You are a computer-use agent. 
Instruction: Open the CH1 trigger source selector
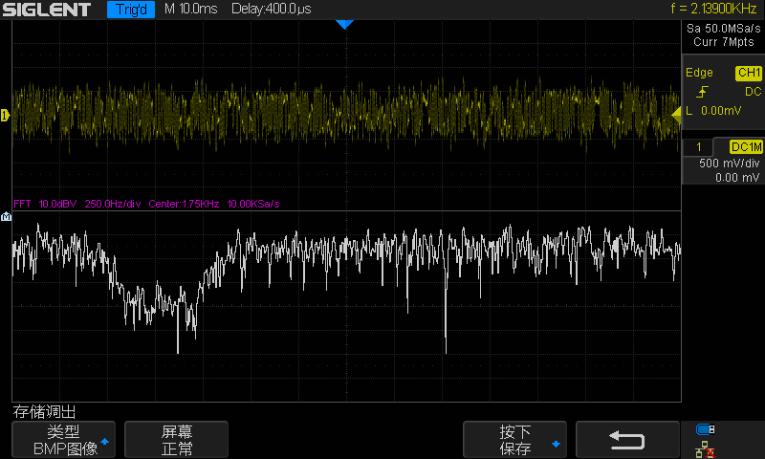(748, 73)
